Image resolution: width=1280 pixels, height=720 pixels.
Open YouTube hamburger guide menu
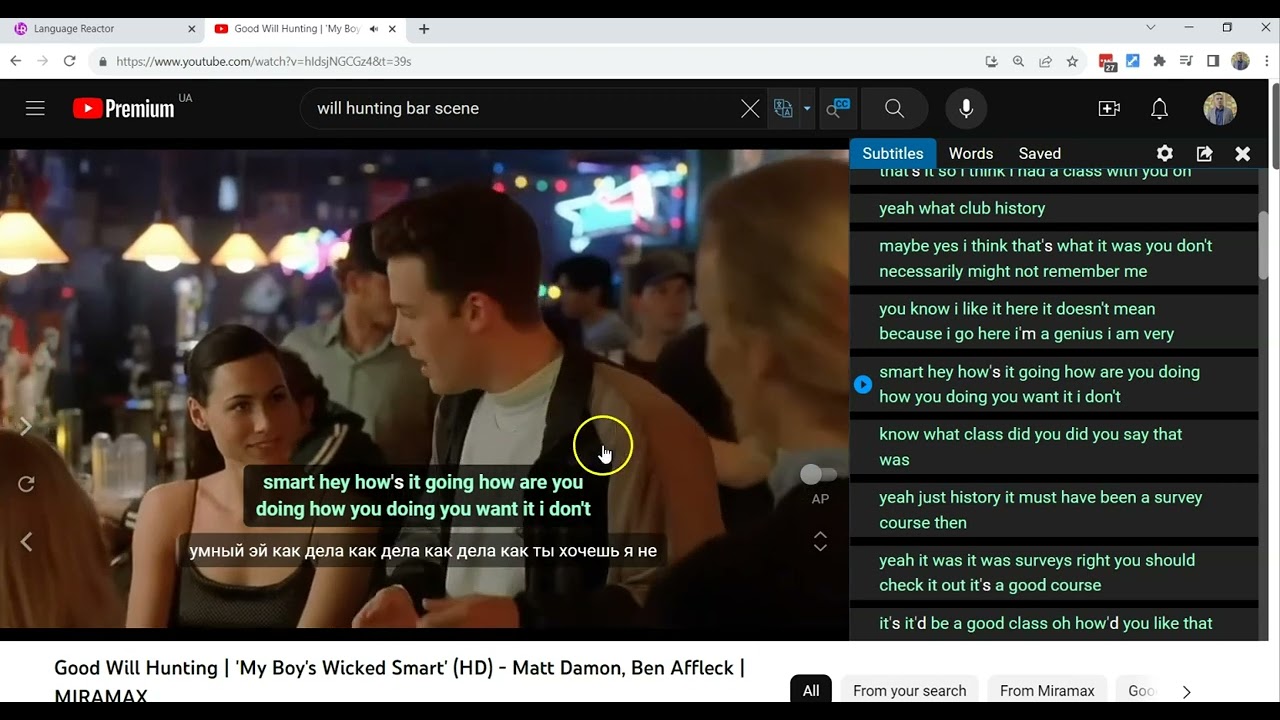(x=35, y=108)
